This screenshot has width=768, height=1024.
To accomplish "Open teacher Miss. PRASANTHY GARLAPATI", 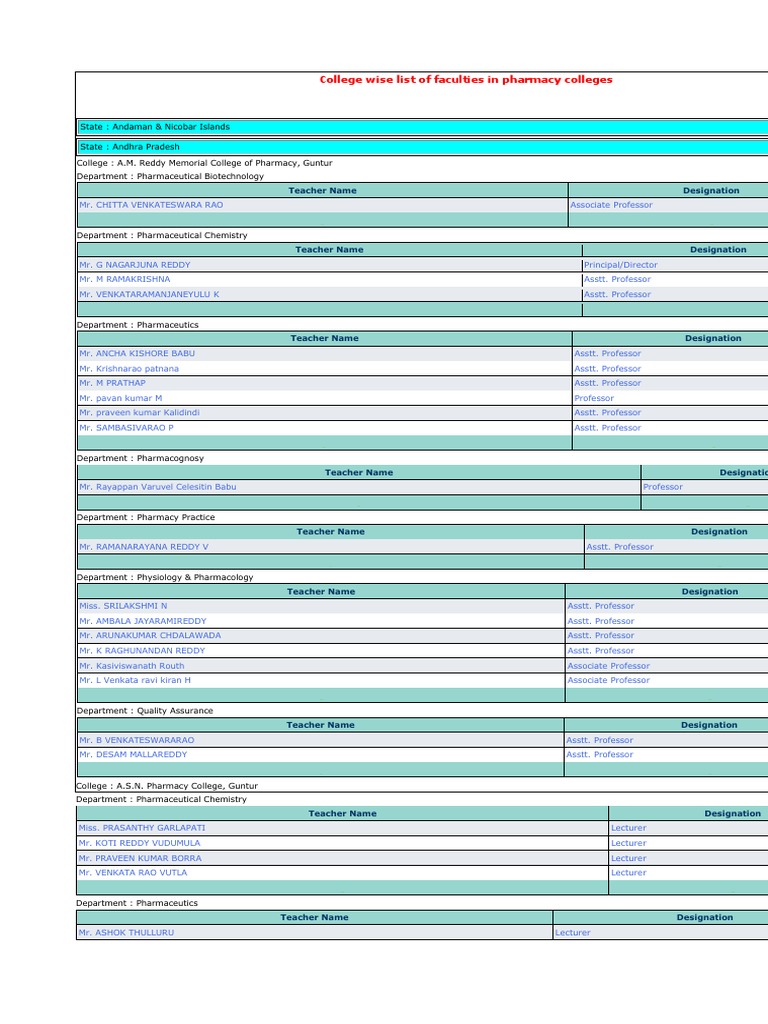I will [x=142, y=828].
